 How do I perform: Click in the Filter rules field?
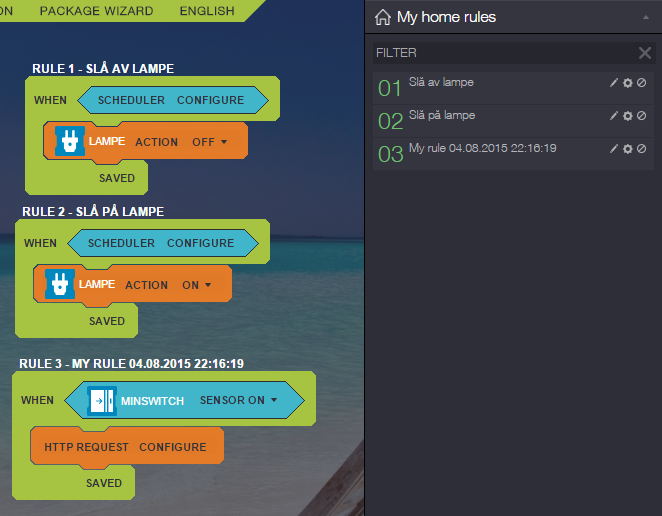[x=500, y=52]
